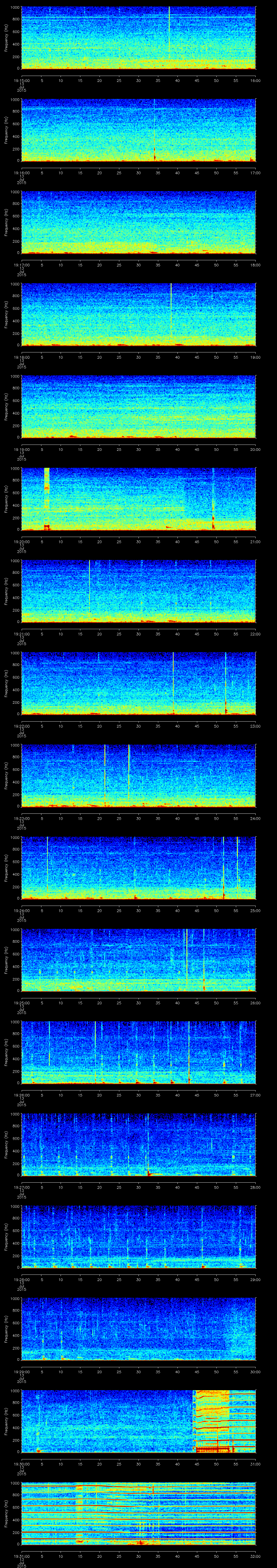Viewport: 277px width, 1568px height.
Task: Click the 19:20:00 start time label
Action: click(22, 542)
